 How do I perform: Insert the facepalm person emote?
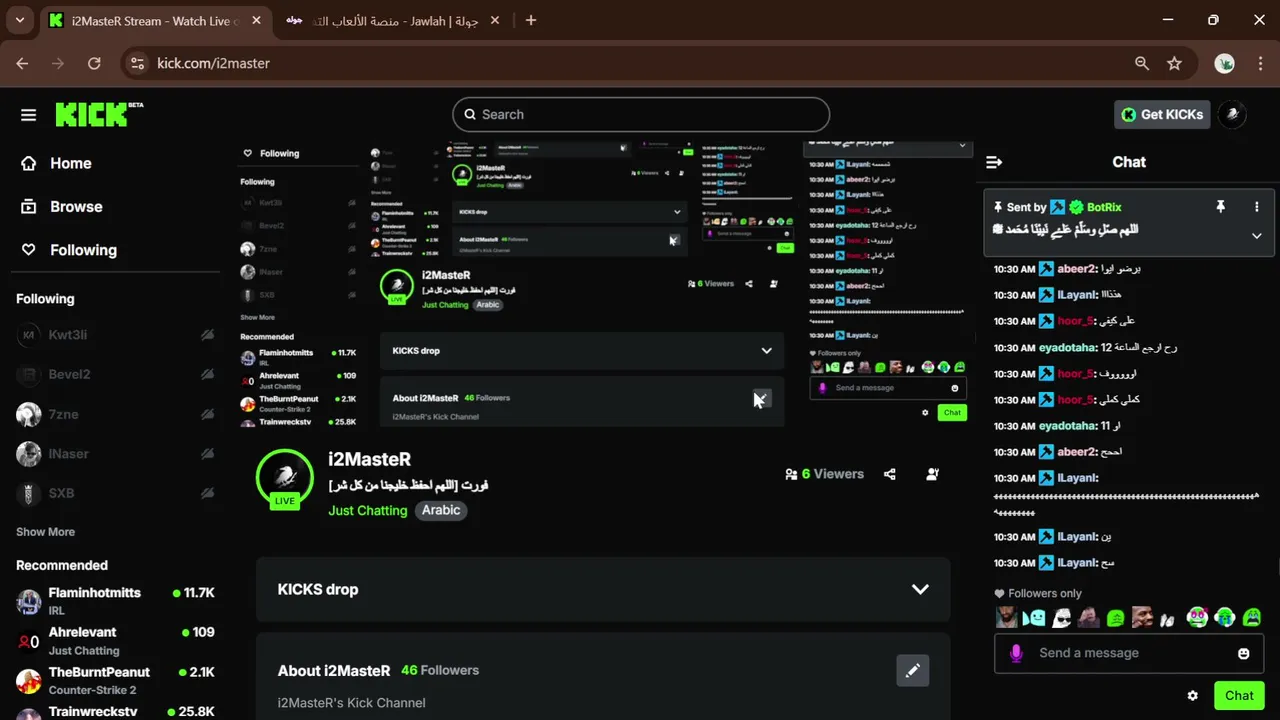(x=1088, y=618)
